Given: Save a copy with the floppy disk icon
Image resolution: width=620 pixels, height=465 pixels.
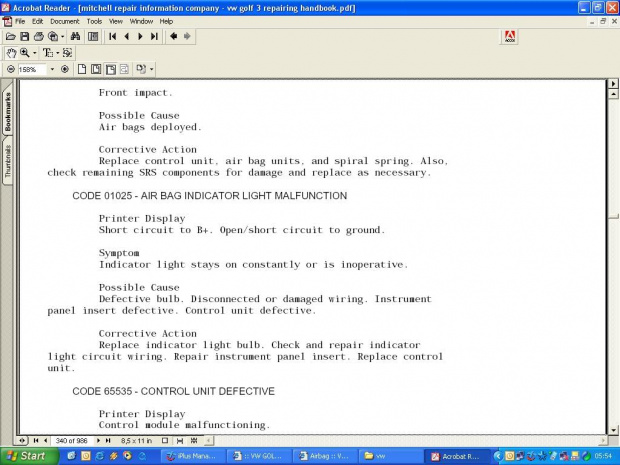Looking at the screenshot, I should tap(25, 37).
